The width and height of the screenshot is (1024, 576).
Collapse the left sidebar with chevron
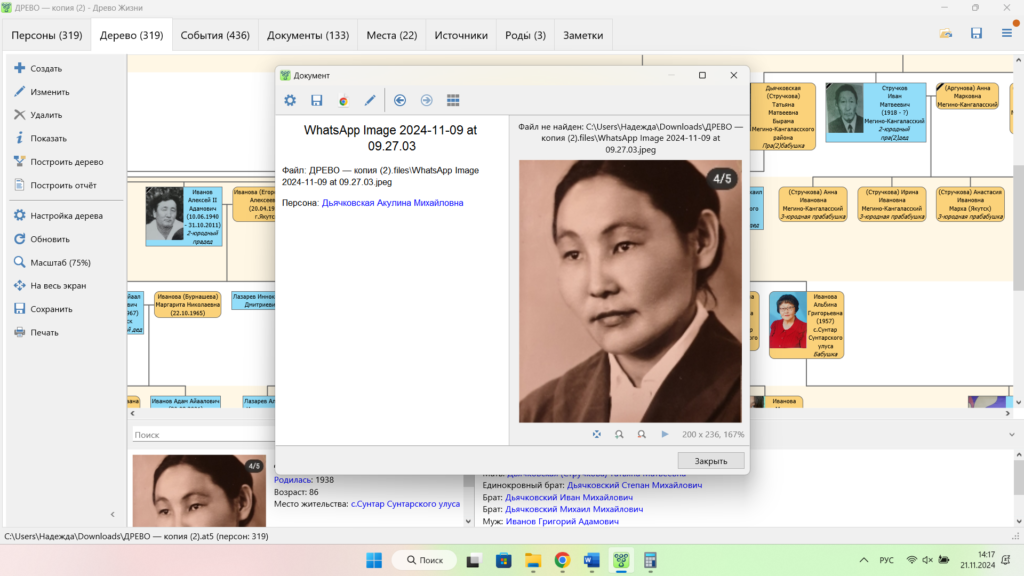(x=112, y=514)
